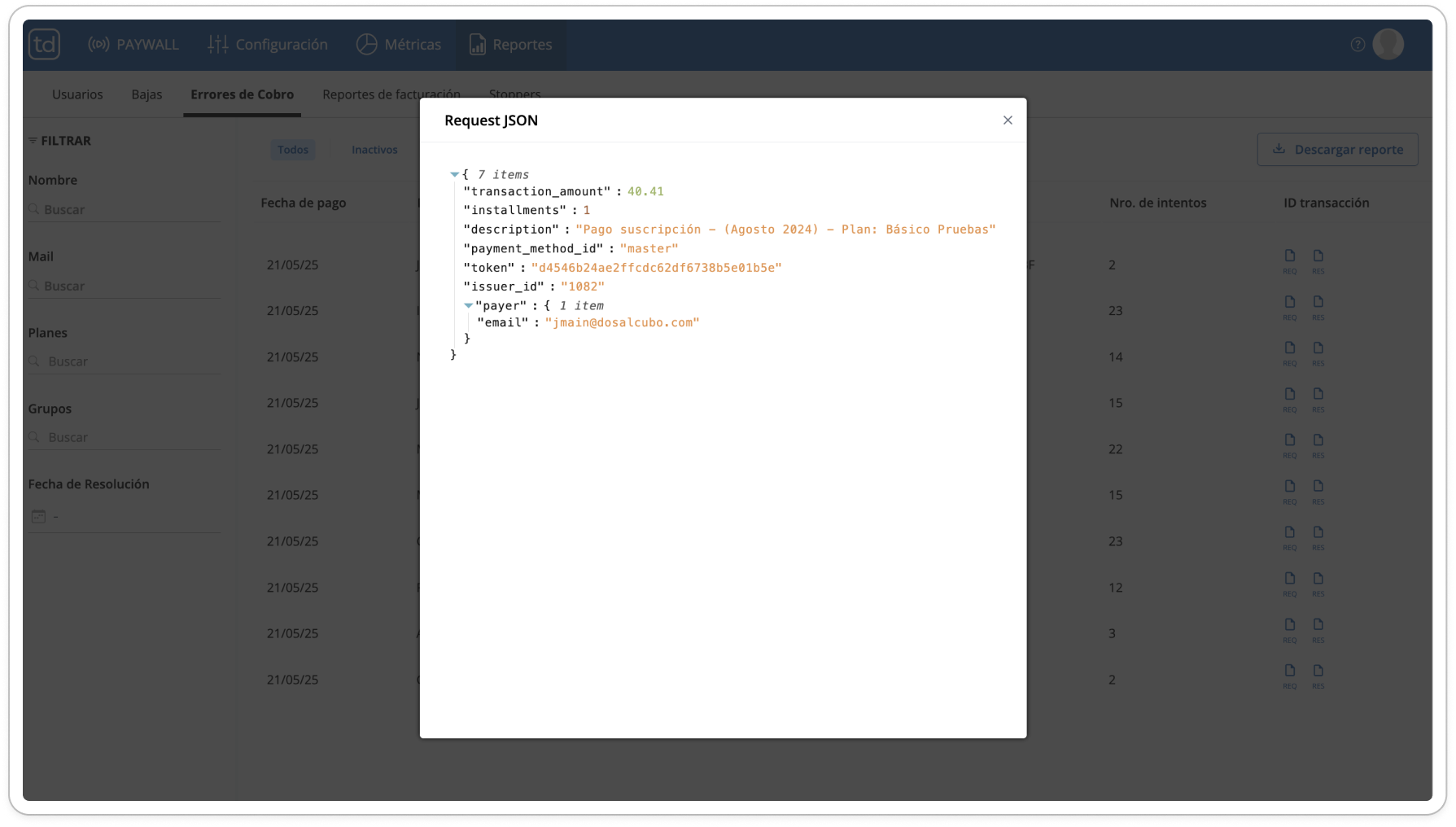Open the Configuración menu
Viewport: 1456px width, 827px height.
coord(268,45)
